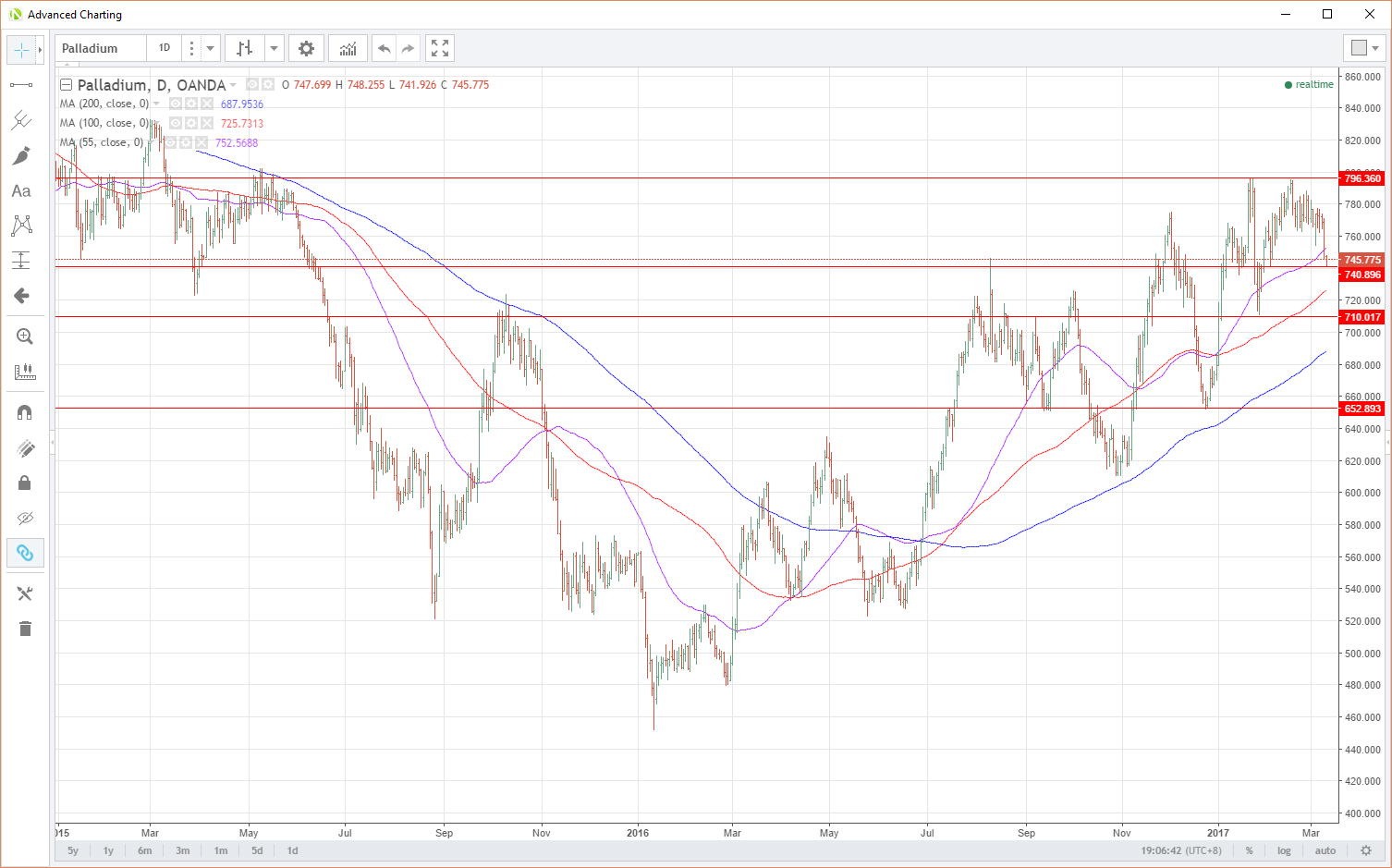Open MA 55 settings gear

186,142
